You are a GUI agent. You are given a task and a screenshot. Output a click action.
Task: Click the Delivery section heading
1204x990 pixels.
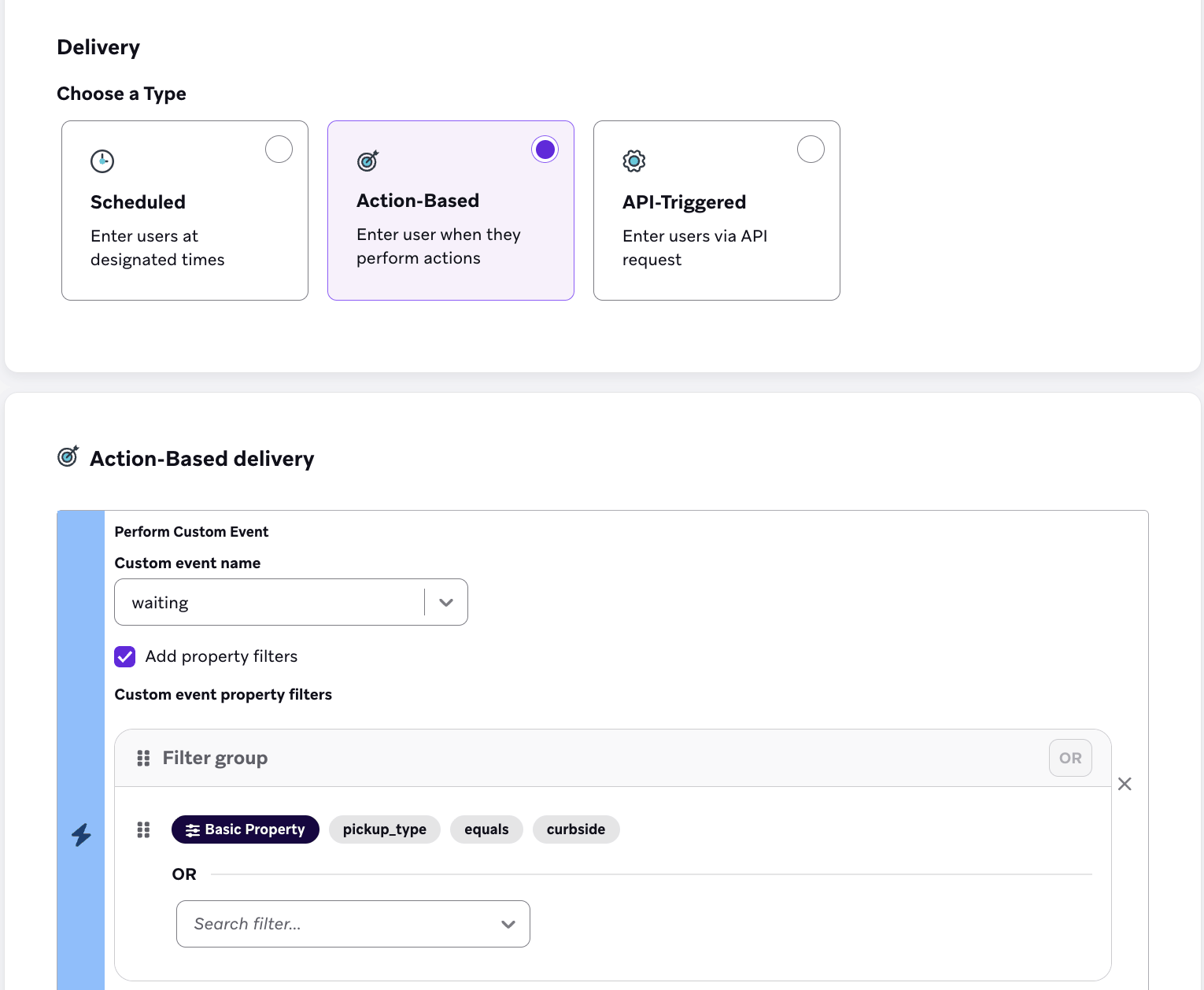pyautogui.click(x=98, y=47)
